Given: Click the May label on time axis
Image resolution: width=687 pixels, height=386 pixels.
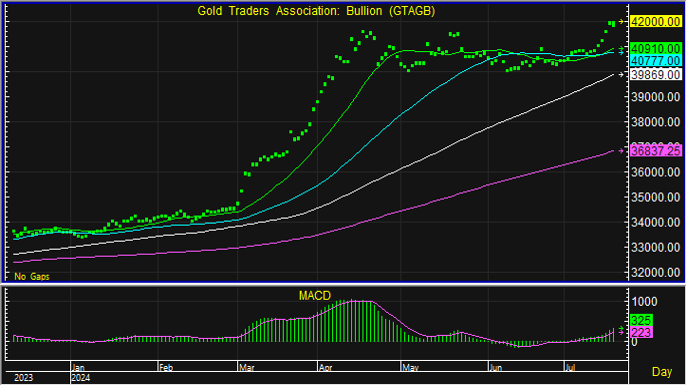Looking at the screenshot, I should tap(410, 368).
